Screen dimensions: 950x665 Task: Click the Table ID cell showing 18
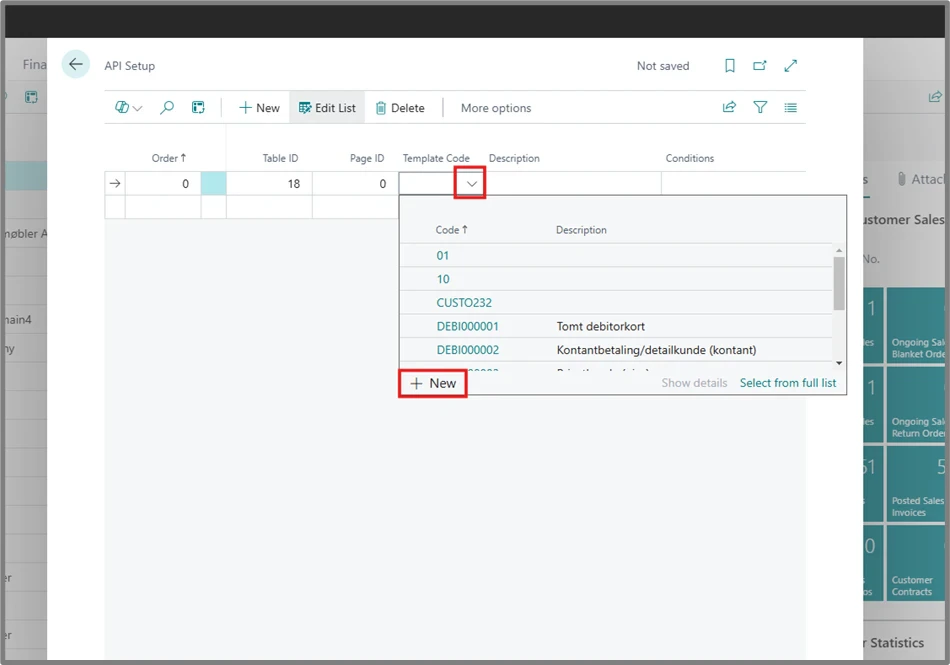click(x=270, y=184)
